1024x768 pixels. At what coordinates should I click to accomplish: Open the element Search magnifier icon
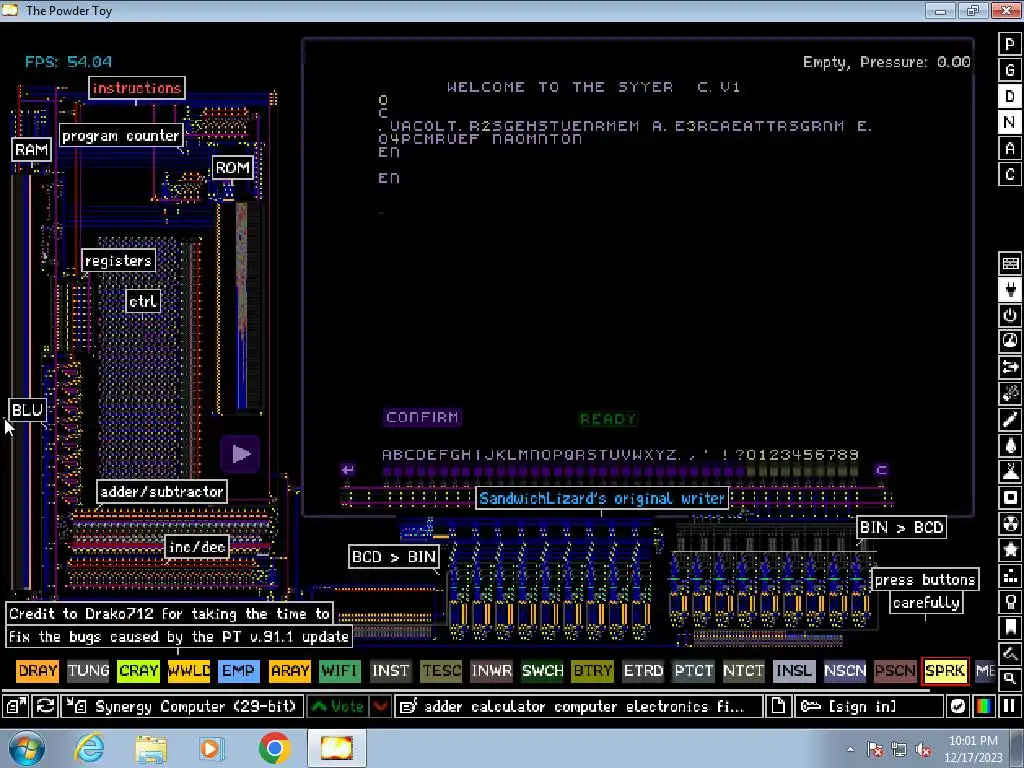coord(1010,679)
